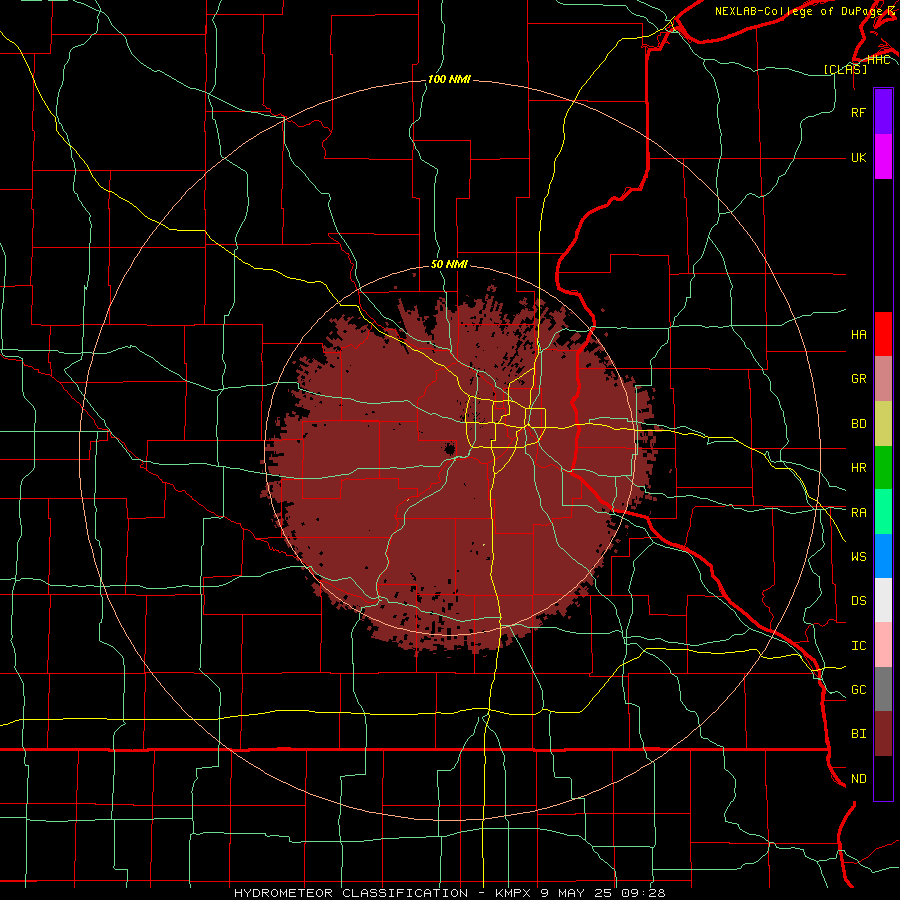
Task: Click the WS legend label
Action: (858, 556)
